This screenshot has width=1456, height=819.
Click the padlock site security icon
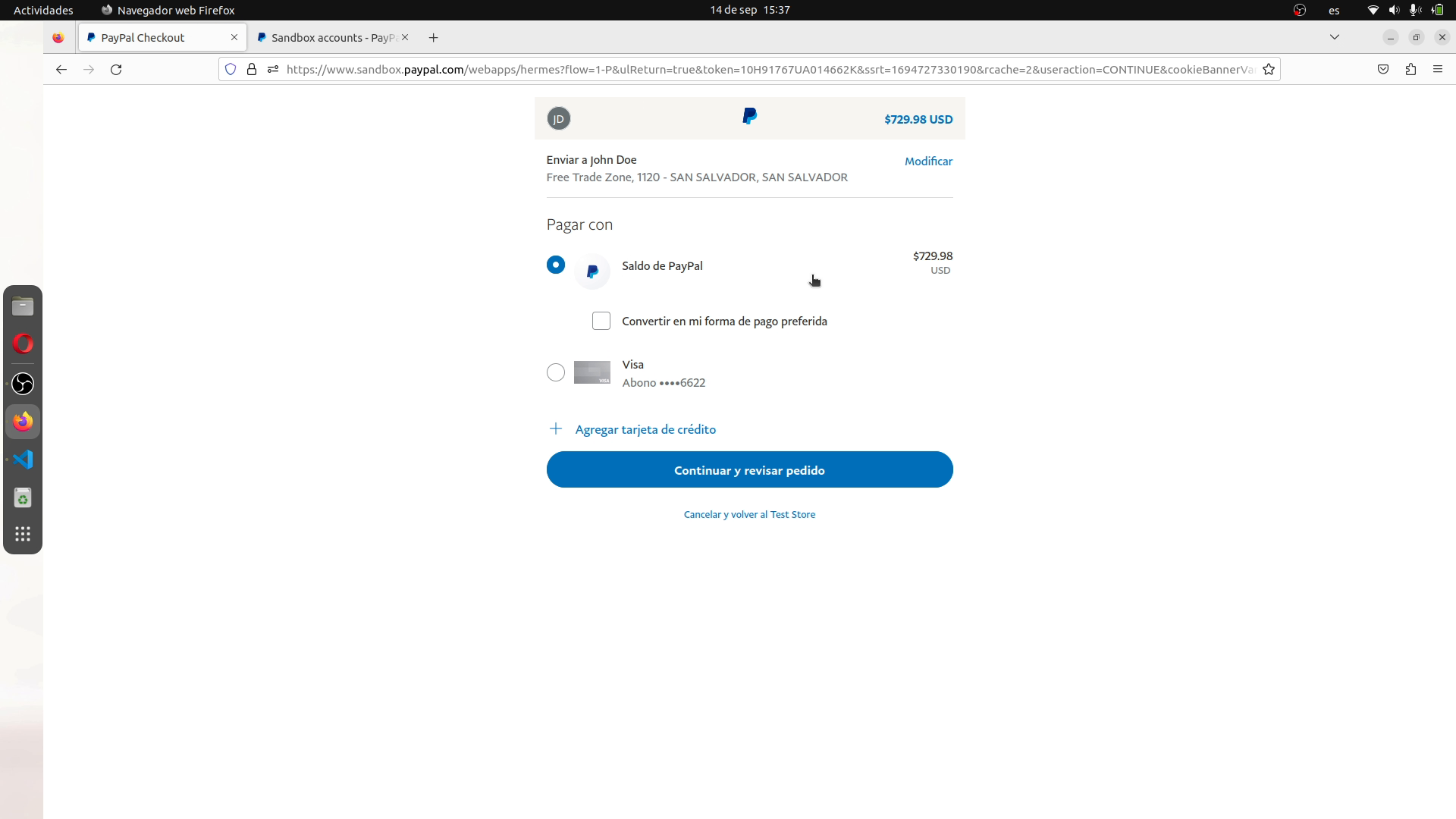[252, 69]
